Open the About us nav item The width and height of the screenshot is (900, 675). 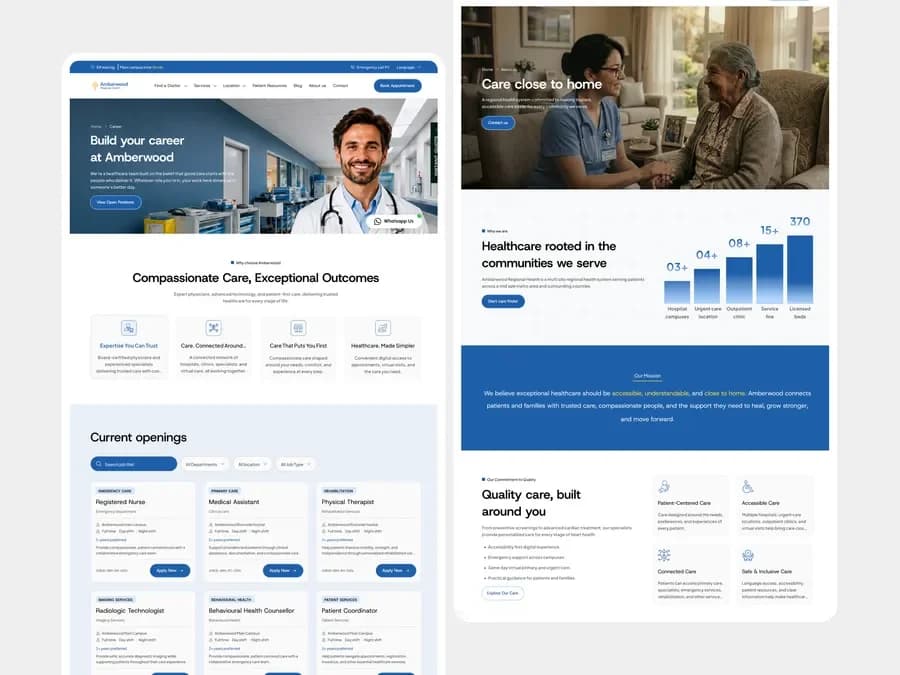[x=317, y=86]
